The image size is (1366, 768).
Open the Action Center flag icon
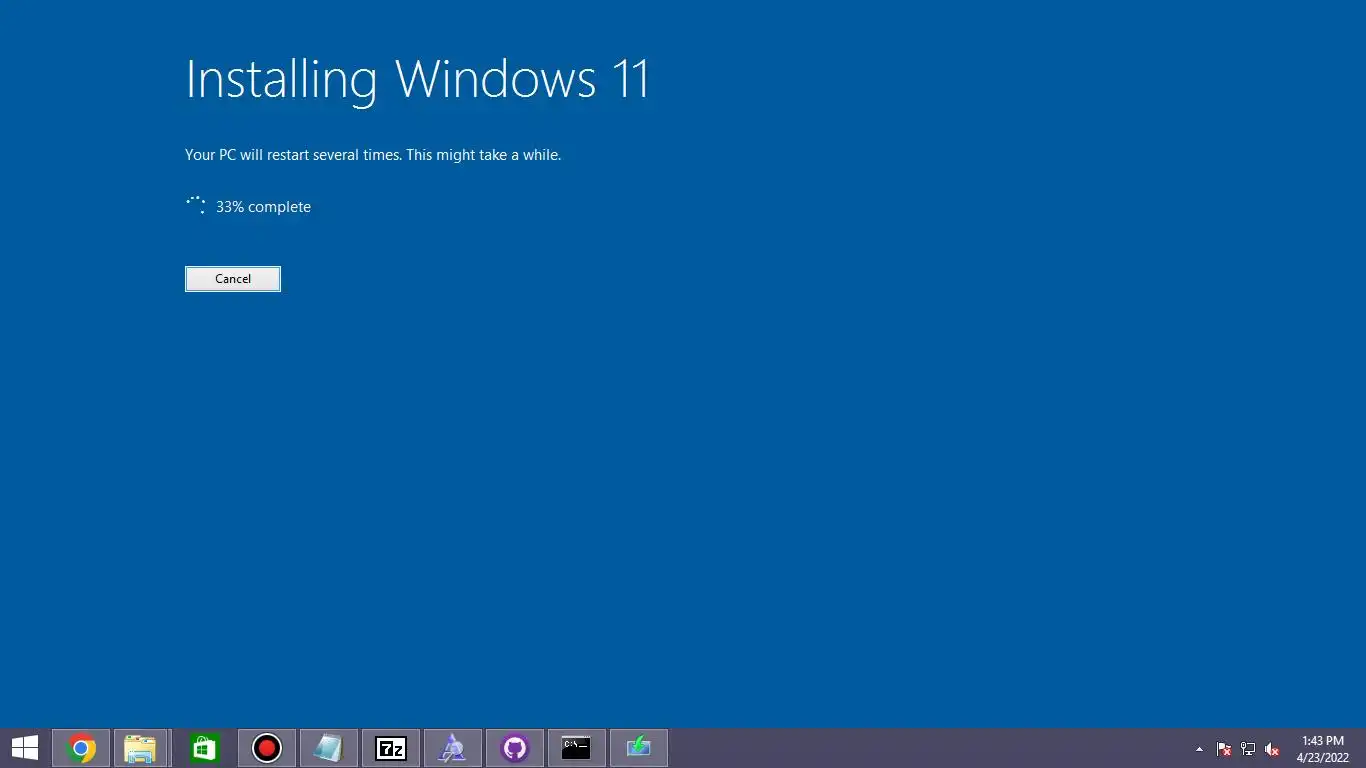pos(1223,749)
